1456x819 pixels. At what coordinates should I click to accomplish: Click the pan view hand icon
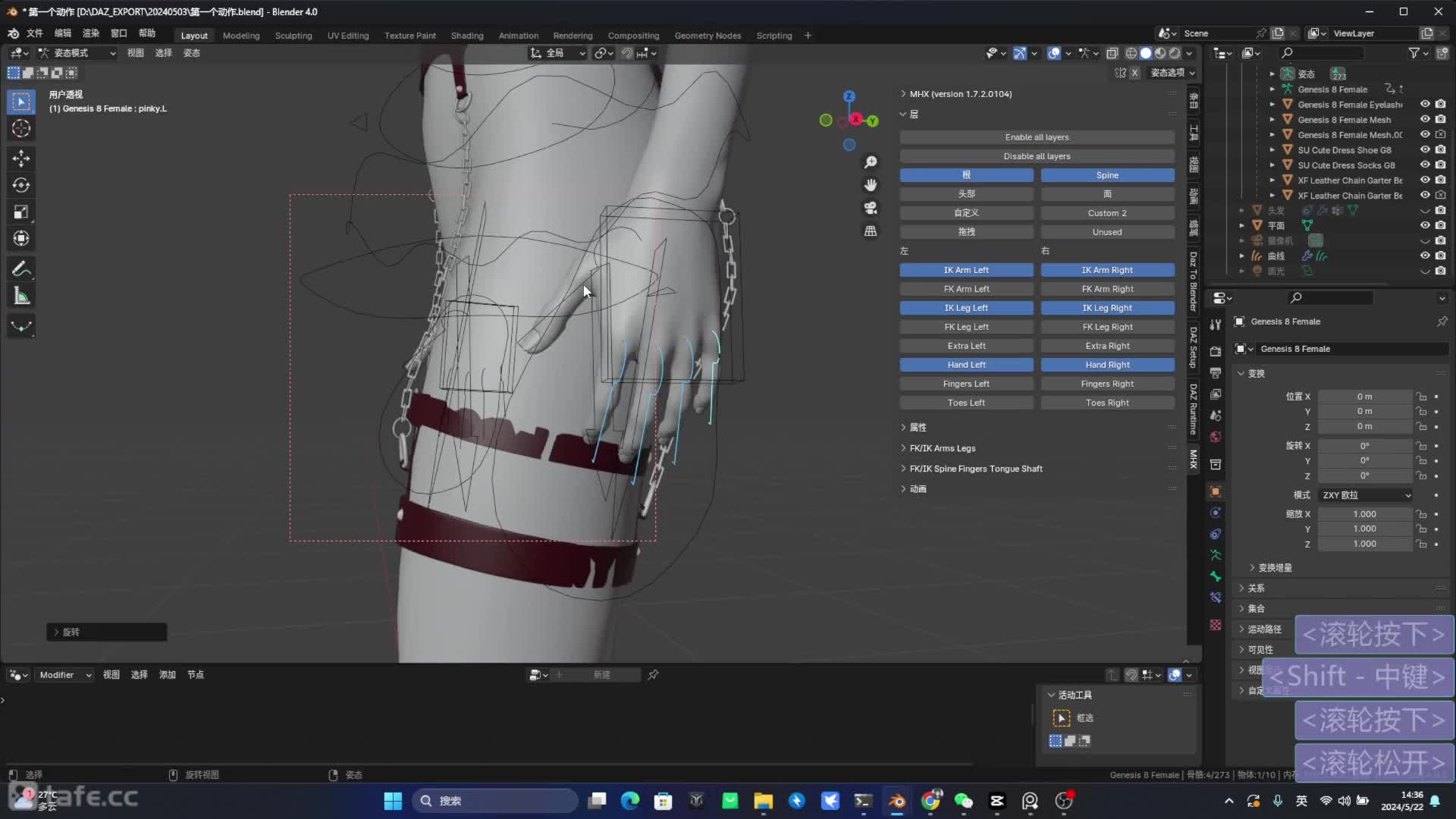pyautogui.click(x=871, y=185)
